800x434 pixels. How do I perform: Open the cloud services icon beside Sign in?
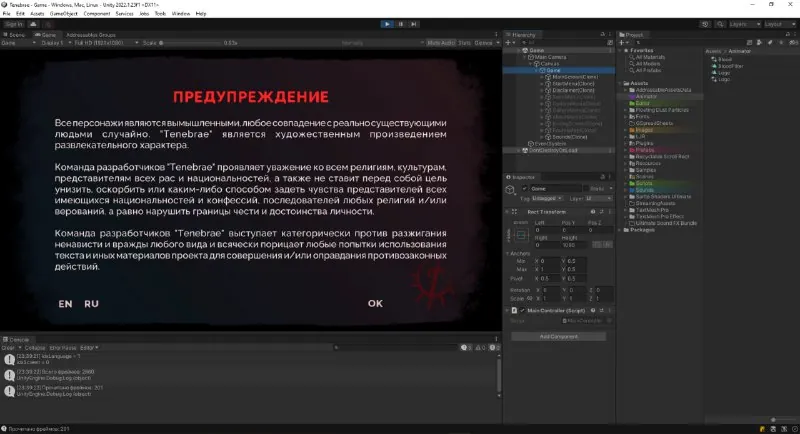[x=33, y=24]
